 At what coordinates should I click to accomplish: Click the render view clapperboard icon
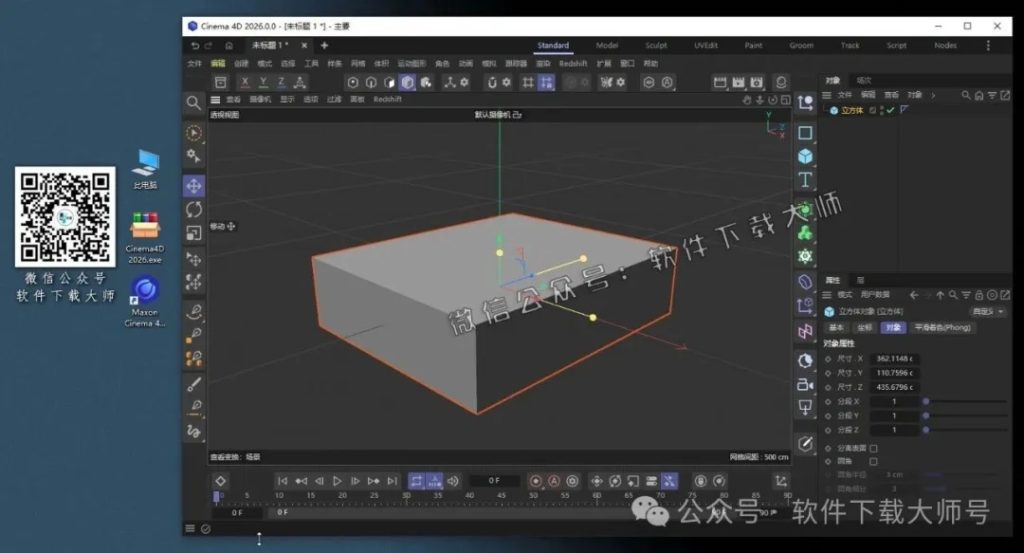tap(720, 82)
